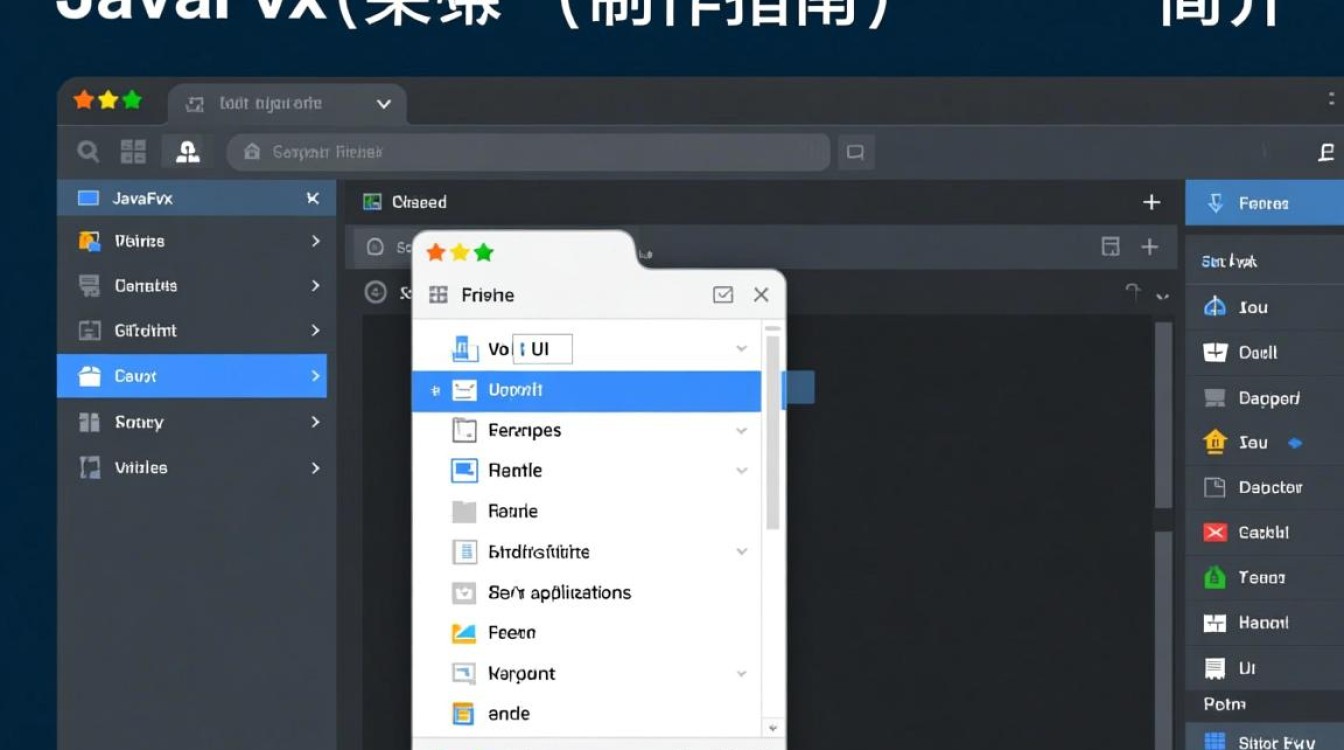
Task: Select the magnifying glass search icon in the top toolbar
Action: 87,151
